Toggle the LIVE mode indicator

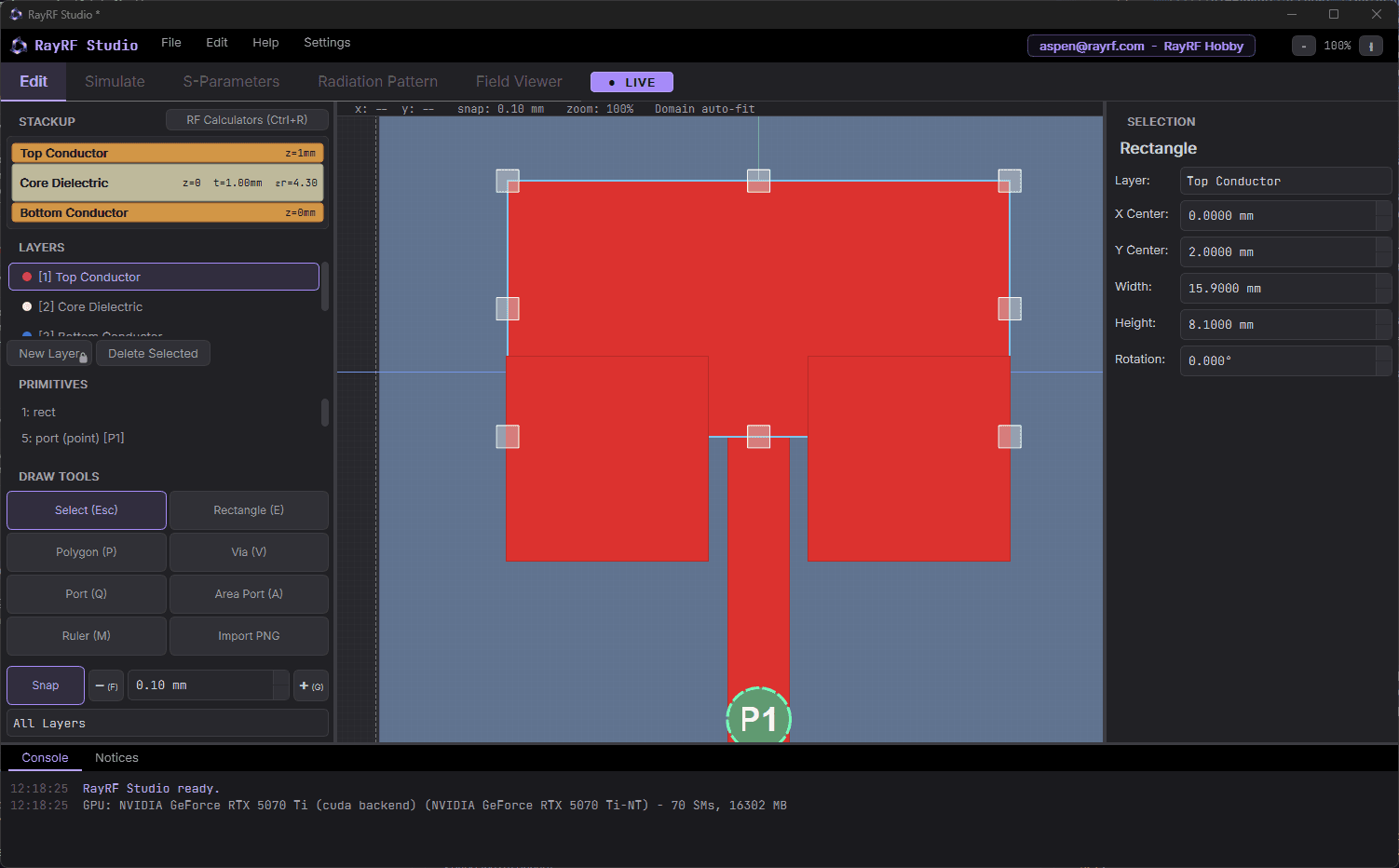(x=632, y=82)
